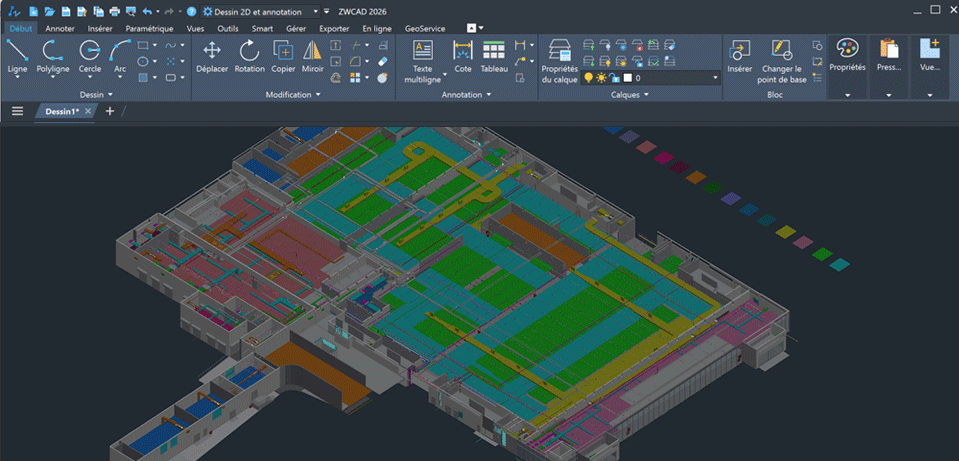
Task: Click the rectangle tool icon in Dessin
Action: 143,45
